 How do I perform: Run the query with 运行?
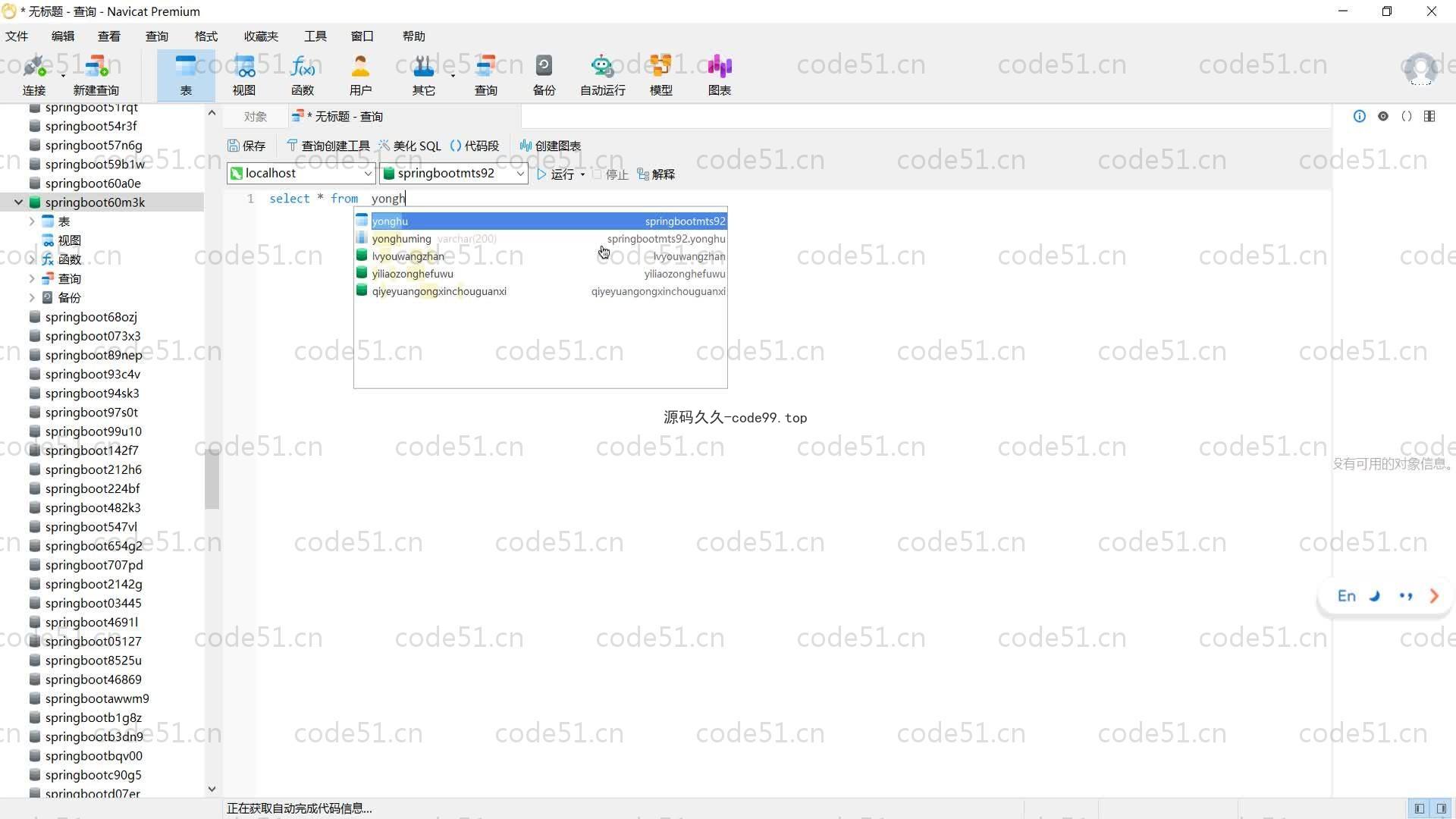[x=556, y=174]
